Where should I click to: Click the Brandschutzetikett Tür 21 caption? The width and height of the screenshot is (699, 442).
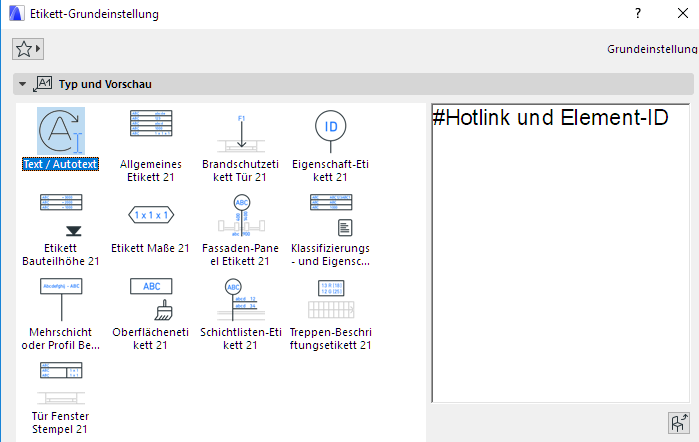pos(240,171)
